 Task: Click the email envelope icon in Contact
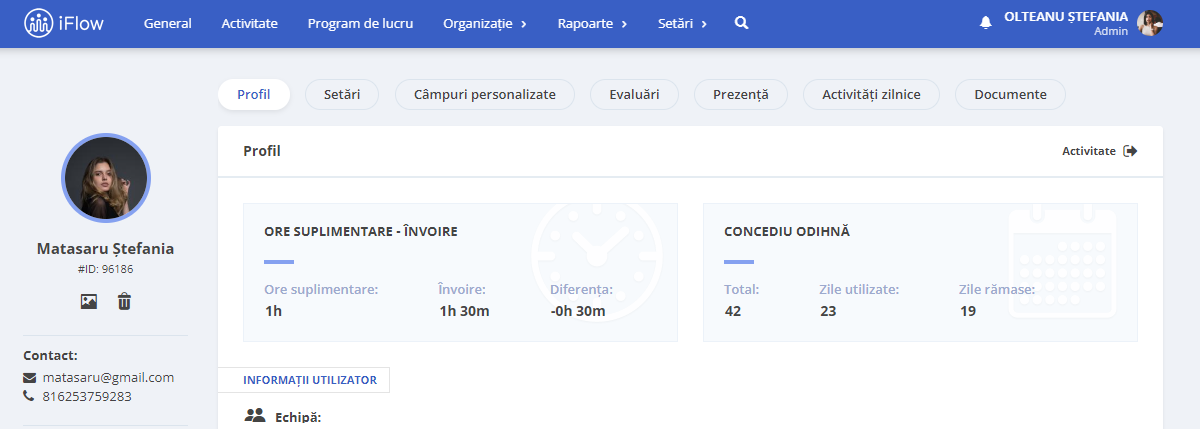tap(29, 378)
